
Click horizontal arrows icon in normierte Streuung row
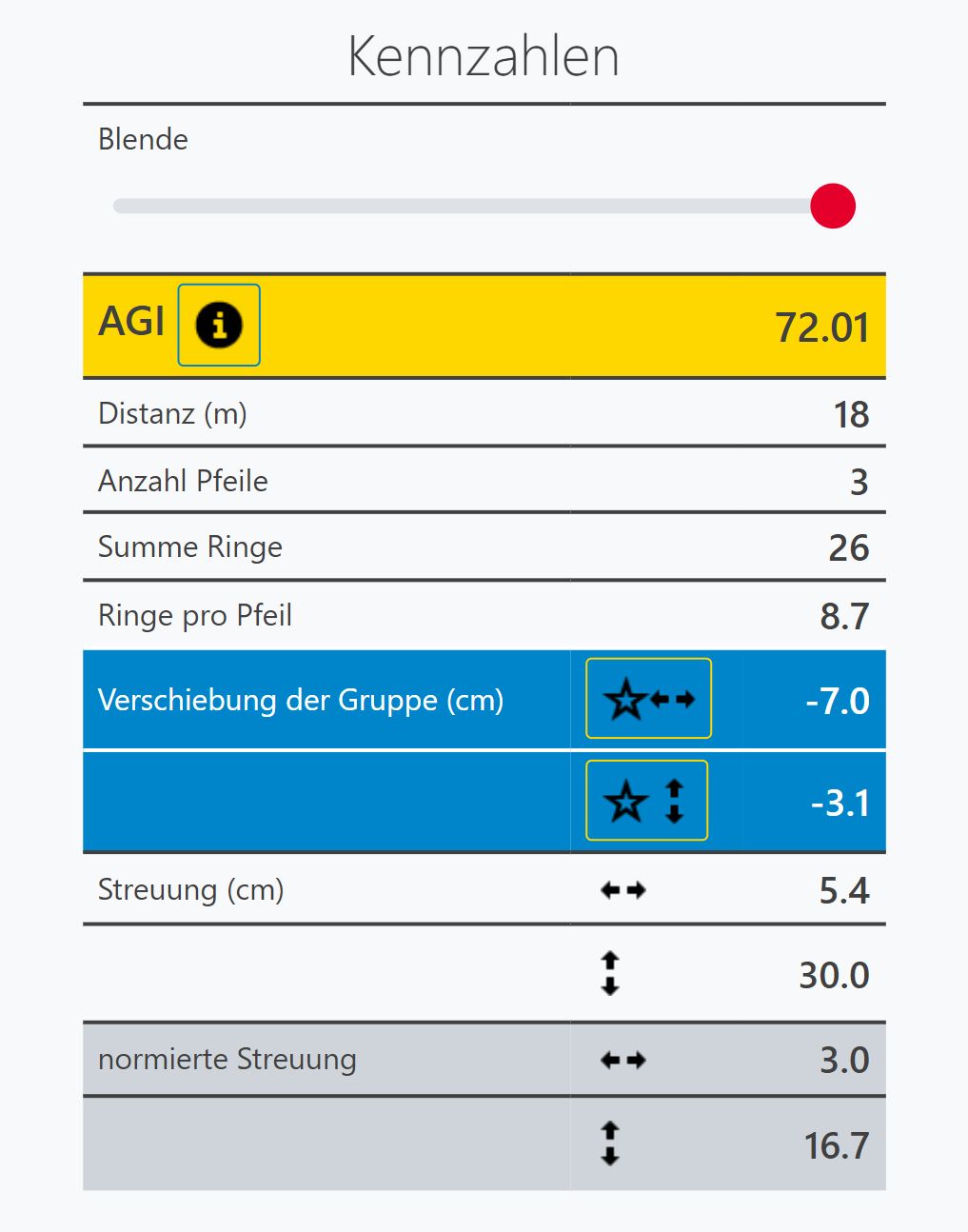coord(623,1060)
